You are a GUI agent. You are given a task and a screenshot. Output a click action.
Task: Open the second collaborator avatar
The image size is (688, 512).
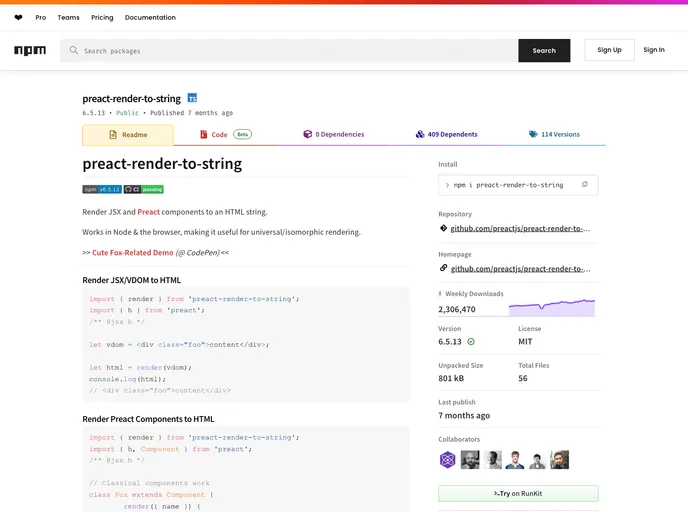[x=470, y=460]
